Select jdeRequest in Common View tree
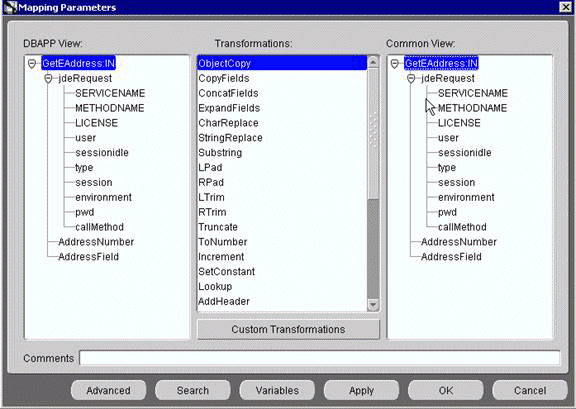 (448, 78)
